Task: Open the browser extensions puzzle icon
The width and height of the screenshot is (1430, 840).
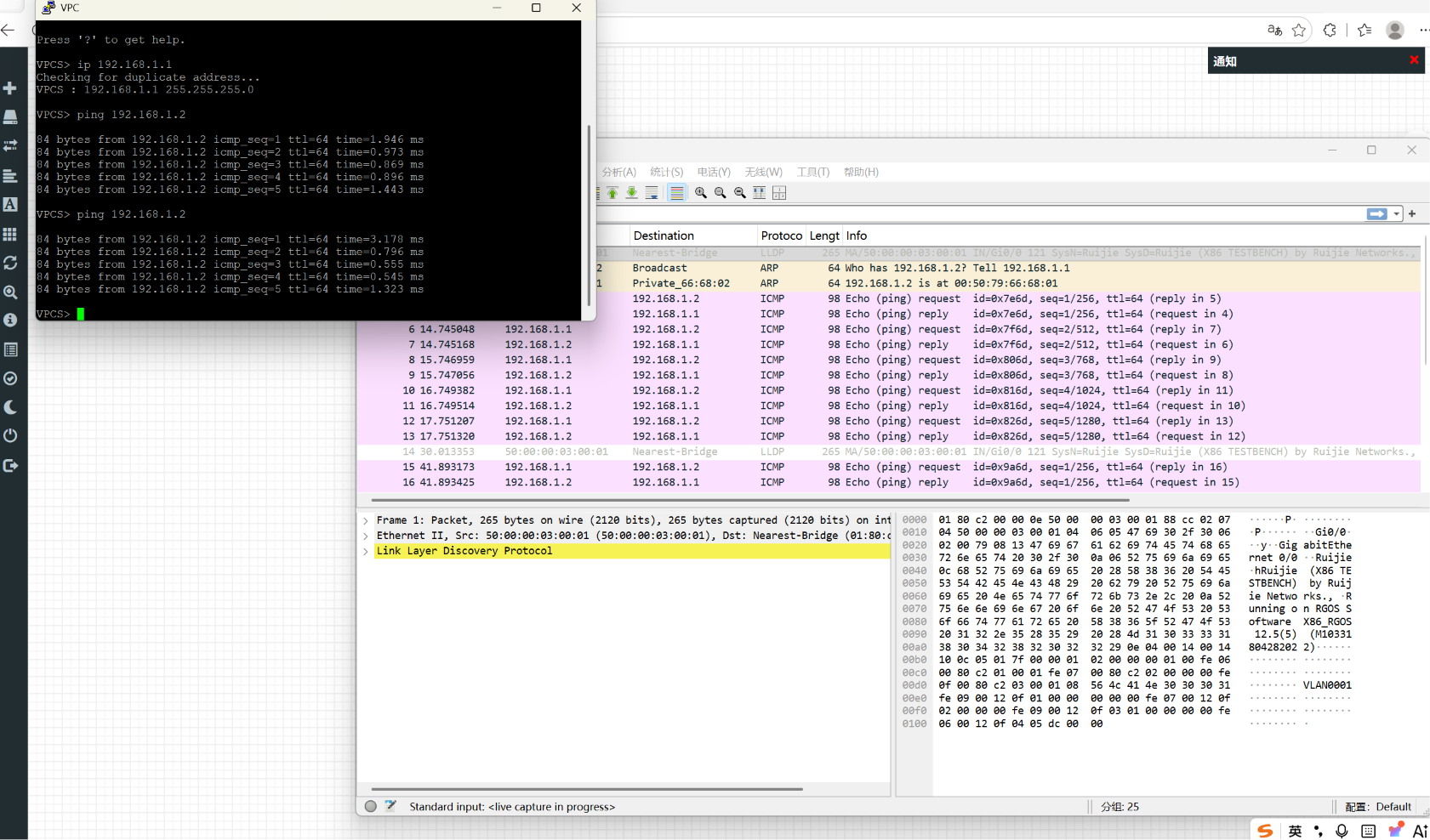Action: [x=1330, y=30]
